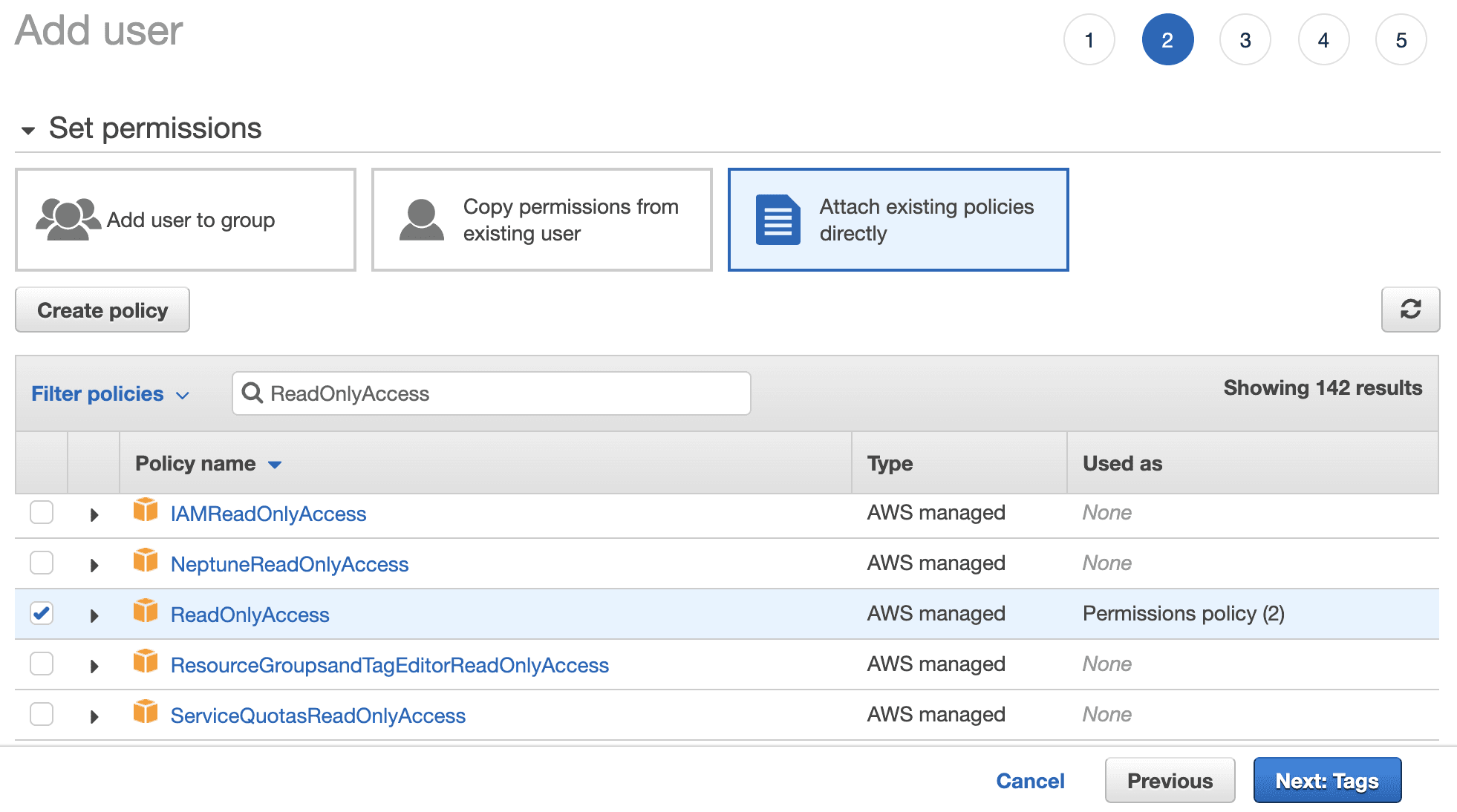Screen dimensions: 1457x812
Task: Check the ResourceGroupsandTagEditorReadOnlyAccess checkbox
Action: point(42,664)
